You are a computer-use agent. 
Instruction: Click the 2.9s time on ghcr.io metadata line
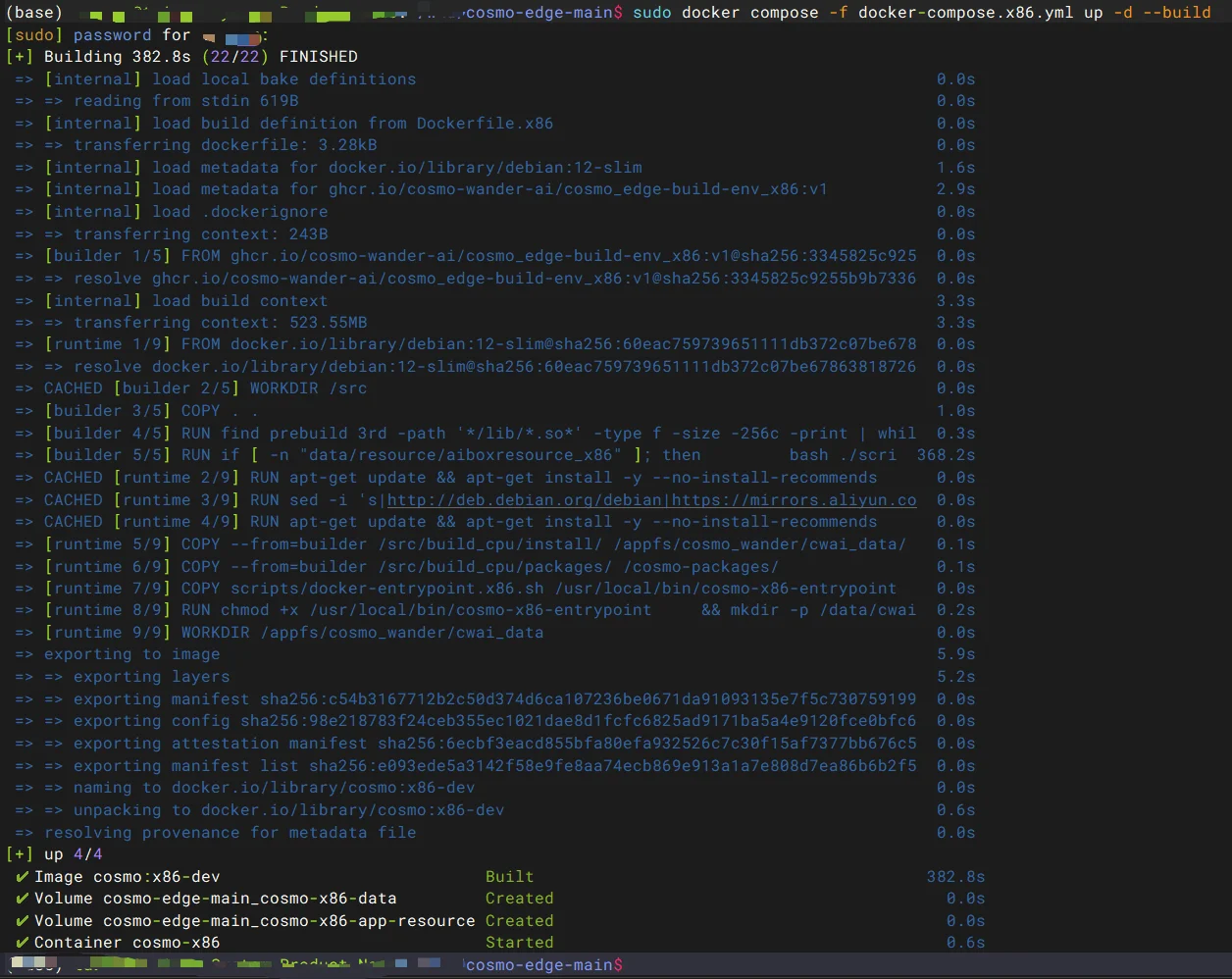[x=956, y=189]
